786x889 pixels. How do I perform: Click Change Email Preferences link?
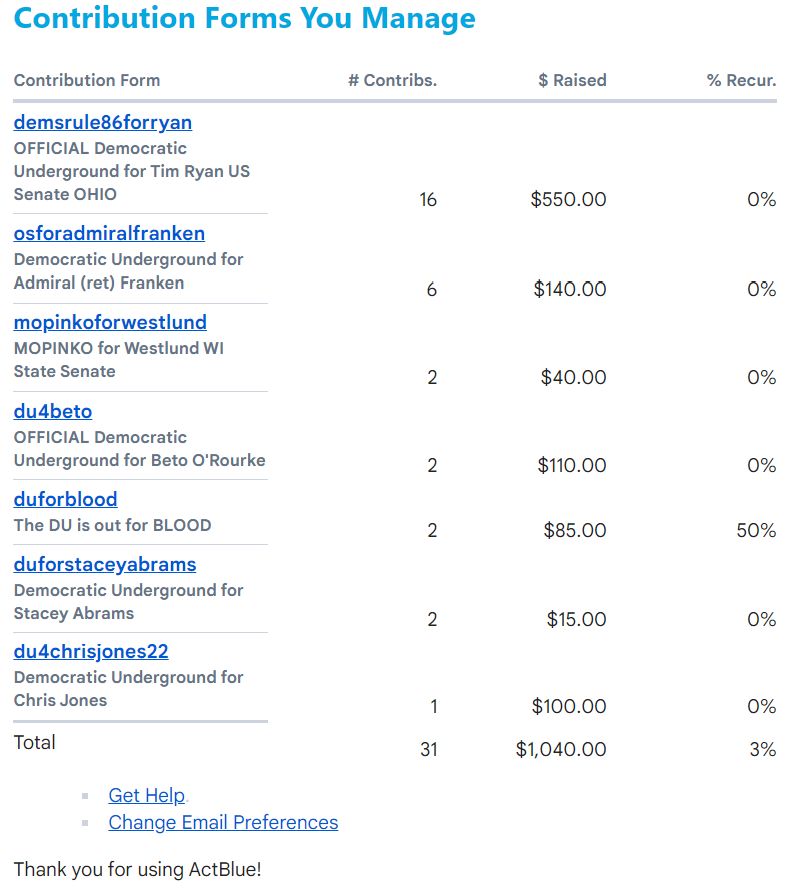(223, 823)
